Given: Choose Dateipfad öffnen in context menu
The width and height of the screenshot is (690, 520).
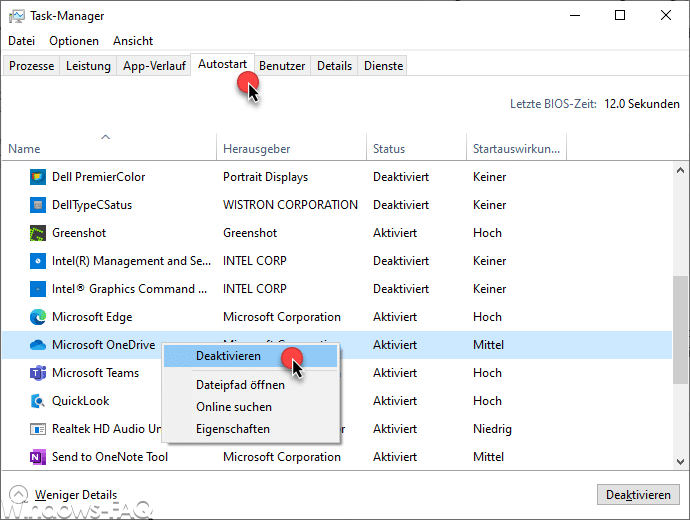Looking at the screenshot, I should (250, 385).
